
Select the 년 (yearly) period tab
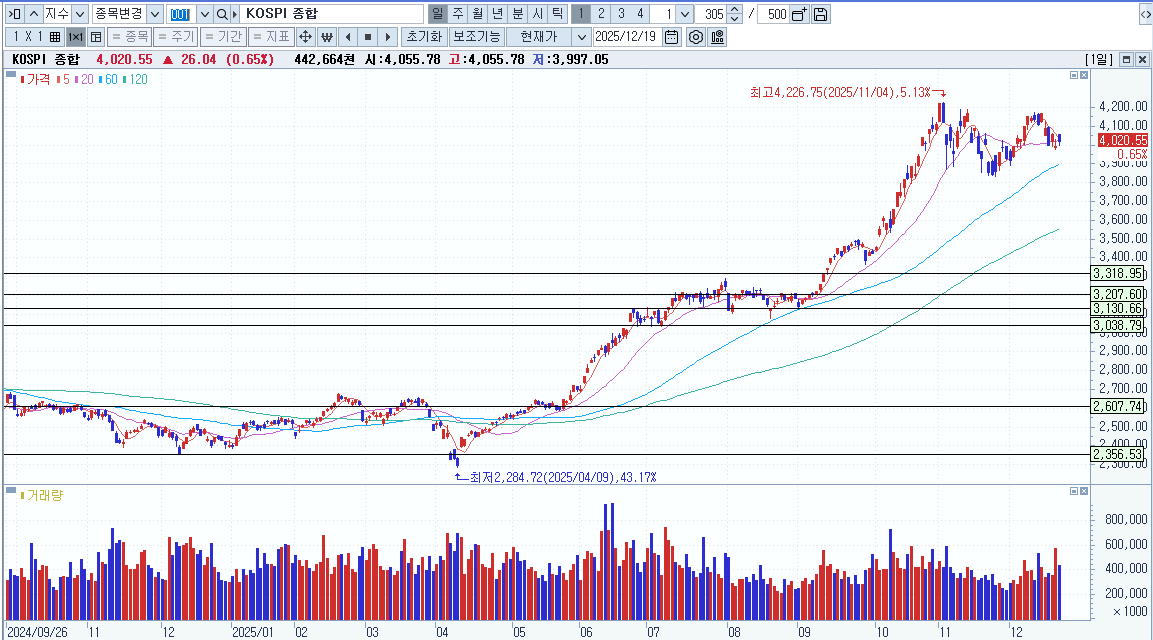tap(498, 14)
